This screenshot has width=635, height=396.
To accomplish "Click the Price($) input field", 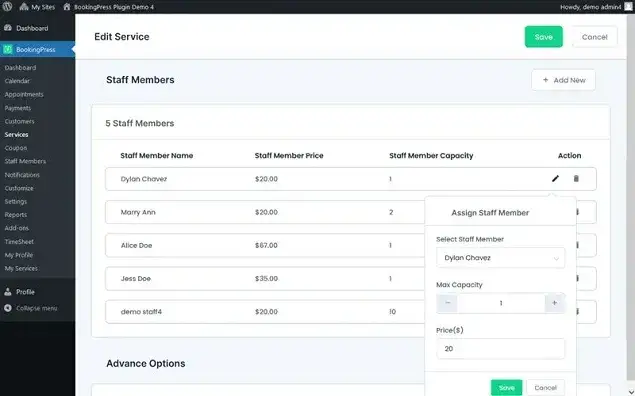I will click(x=501, y=349).
